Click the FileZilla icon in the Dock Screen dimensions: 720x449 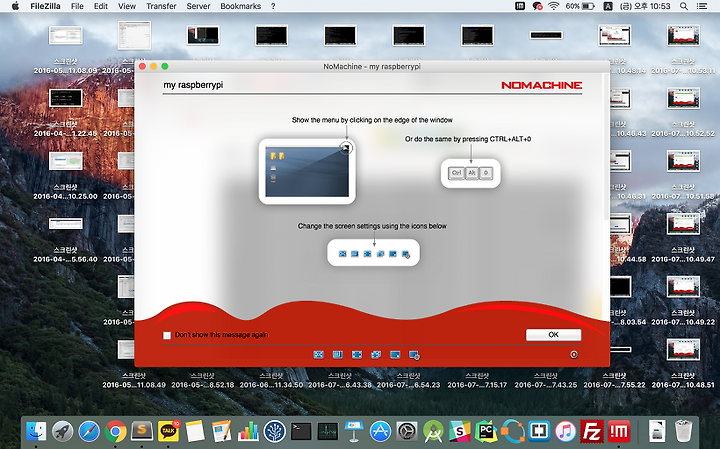click(592, 432)
